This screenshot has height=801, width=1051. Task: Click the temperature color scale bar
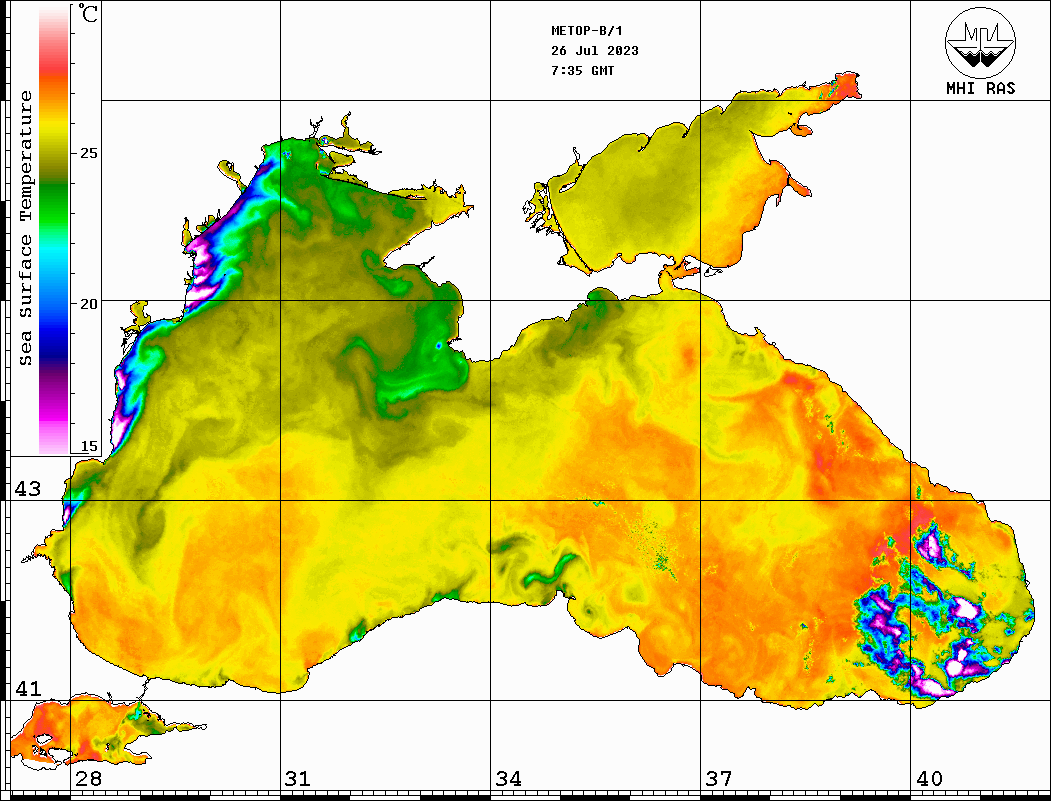[x=54, y=230]
